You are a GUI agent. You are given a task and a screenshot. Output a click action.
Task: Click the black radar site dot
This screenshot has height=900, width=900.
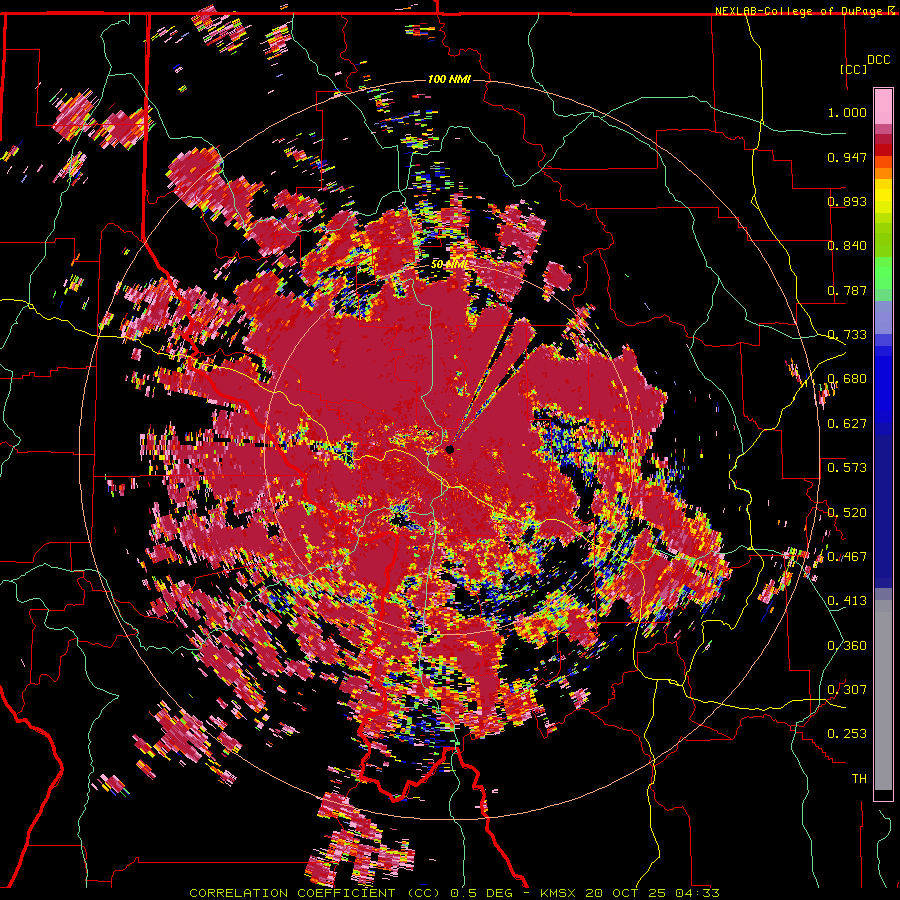450,449
